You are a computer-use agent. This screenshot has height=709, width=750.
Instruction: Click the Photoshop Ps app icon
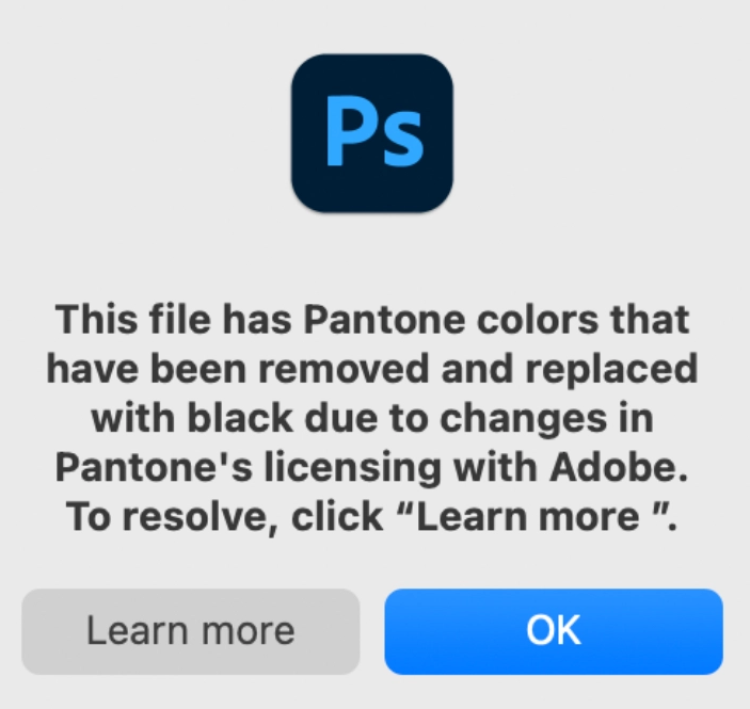click(372, 133)
